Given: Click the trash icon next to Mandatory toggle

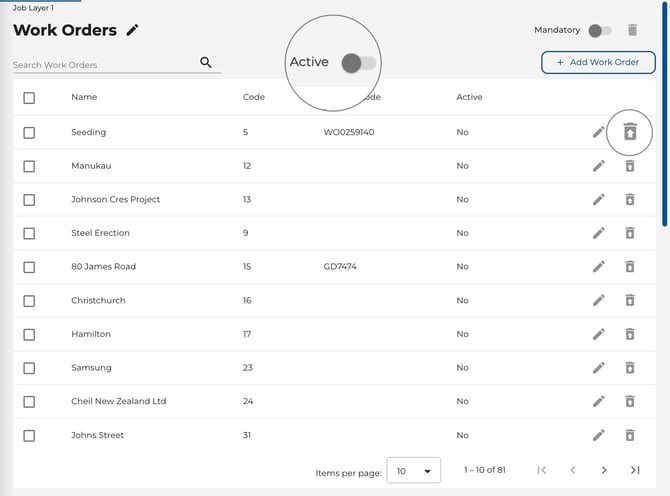Looking at the screenshot, I should click(632, 31).
